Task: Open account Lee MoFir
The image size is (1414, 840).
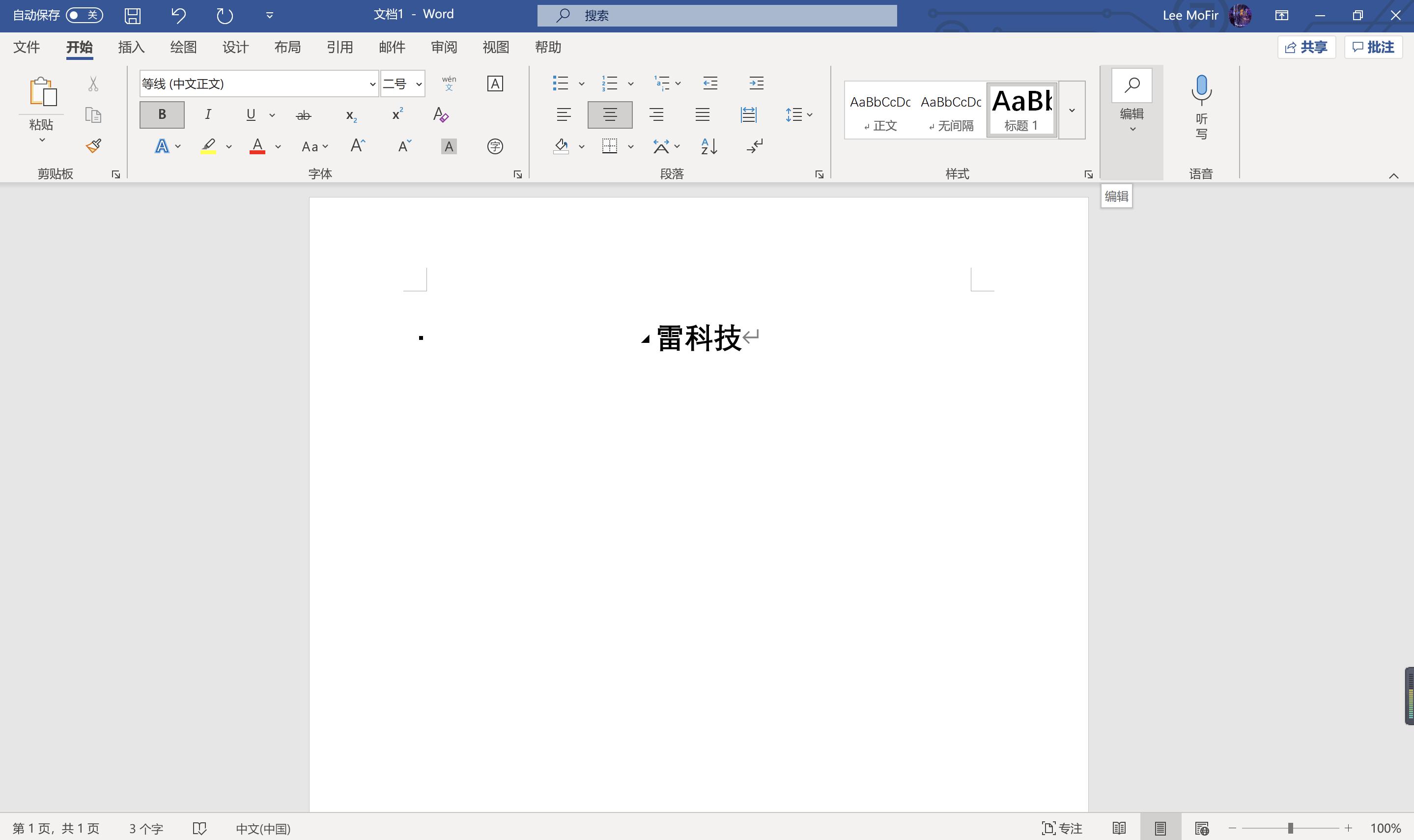Action: click(x=1206, y=15)
